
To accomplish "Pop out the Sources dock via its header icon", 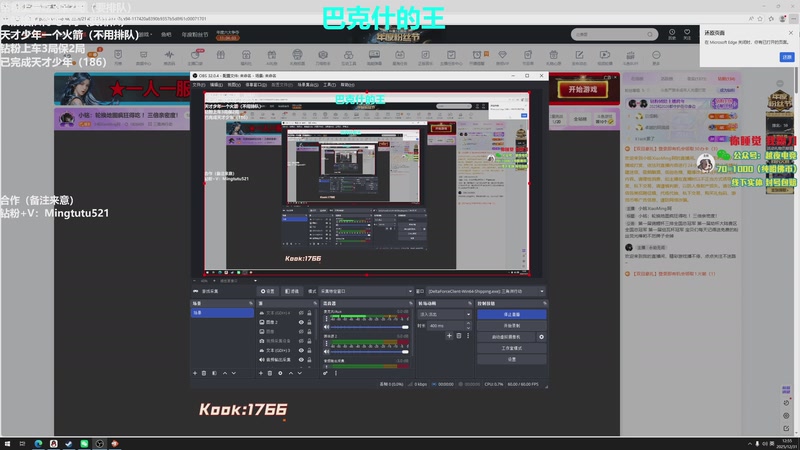I will click(x=315, y=304).
